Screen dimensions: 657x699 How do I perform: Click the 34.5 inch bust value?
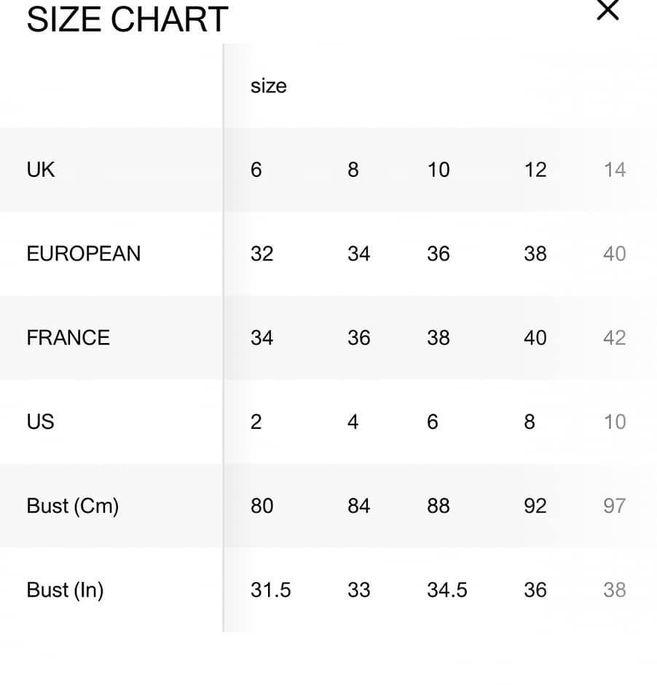coord(447,590)
